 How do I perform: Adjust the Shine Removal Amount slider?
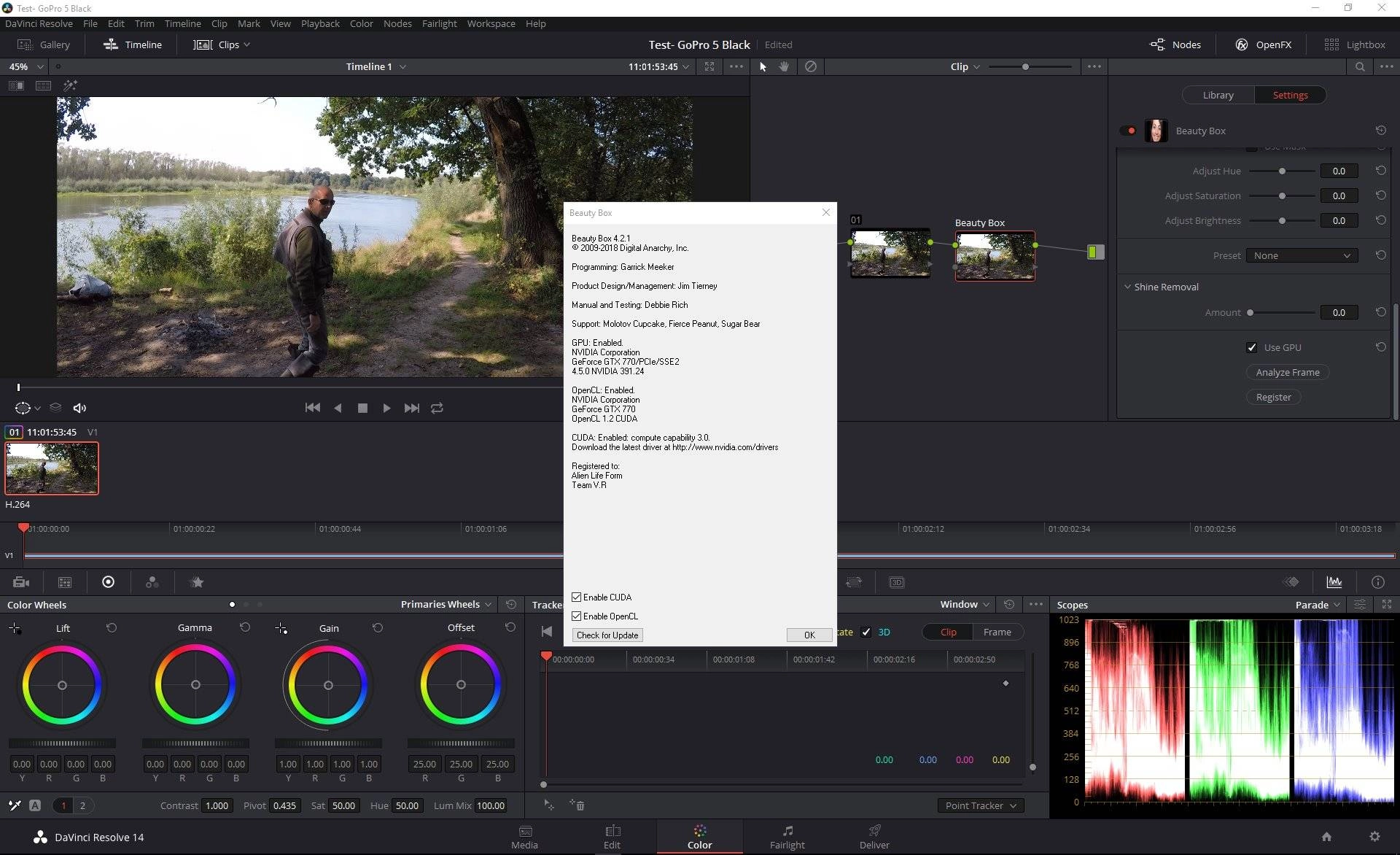[1282, 312]
